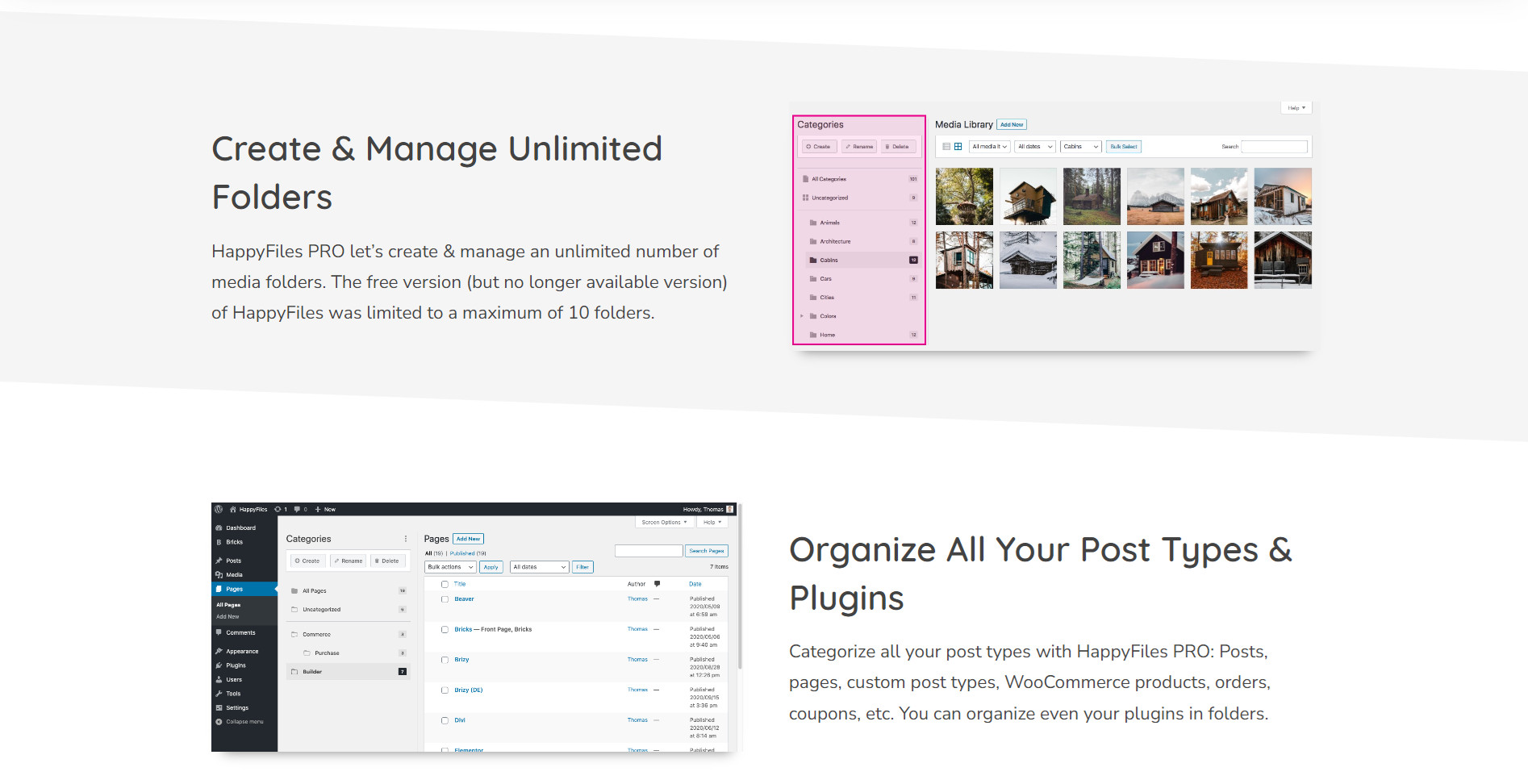This screenshot has height=784, width=1528.
Task: Click Add New next to Media Library
Action: [1012, 125]
